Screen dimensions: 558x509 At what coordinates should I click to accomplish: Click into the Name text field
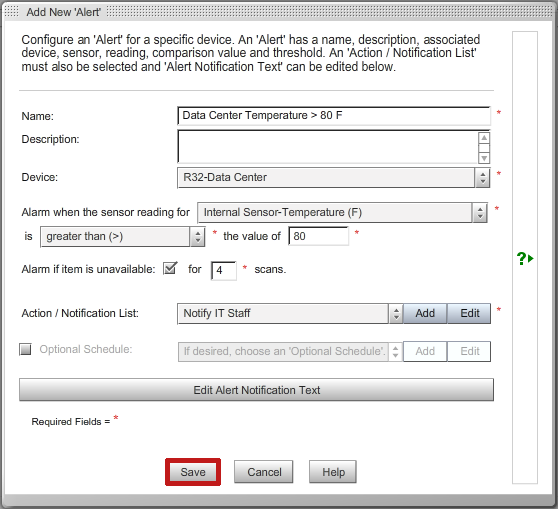click(x=334, y=116)
